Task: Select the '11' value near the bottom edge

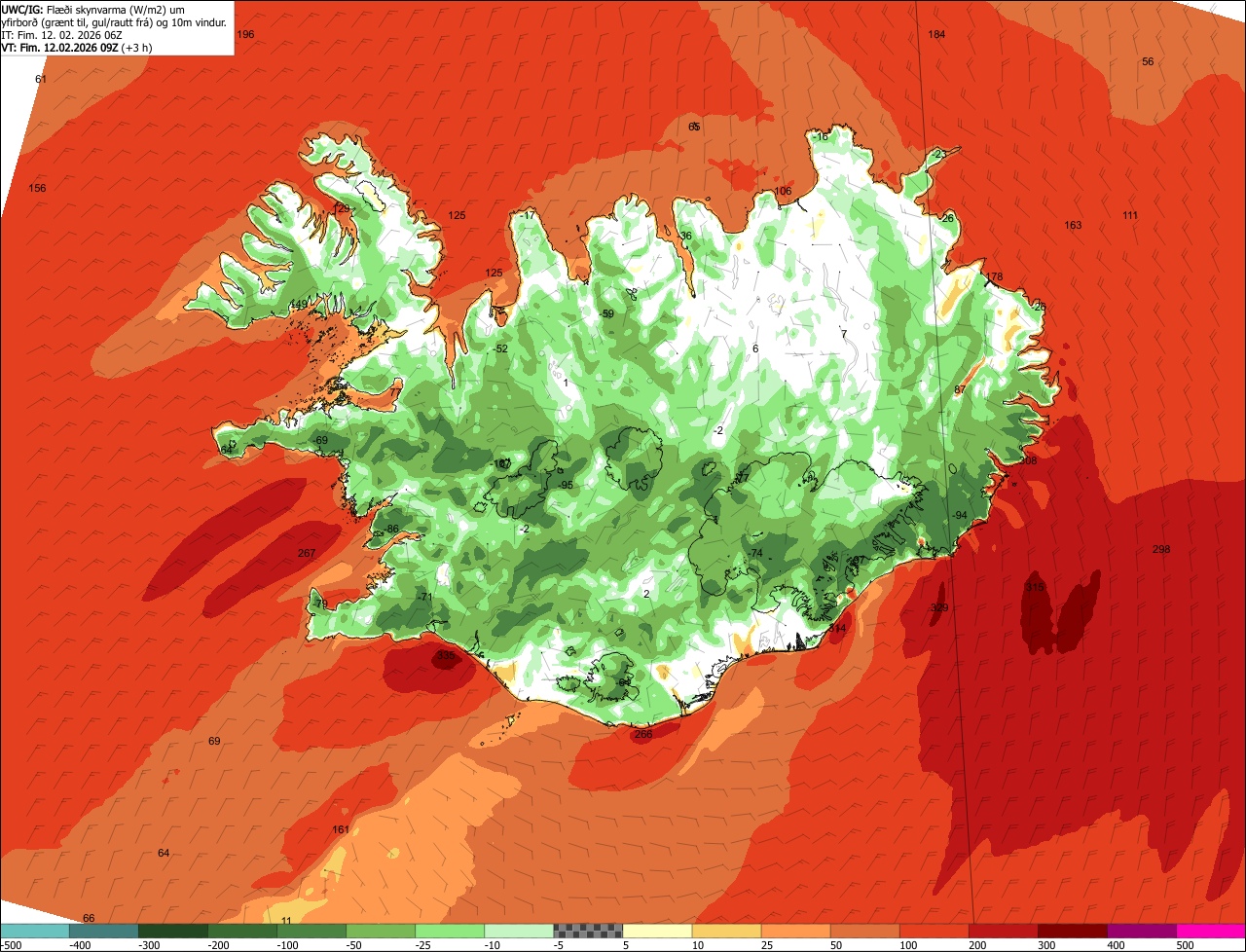Action: click(x=286, y=920)
